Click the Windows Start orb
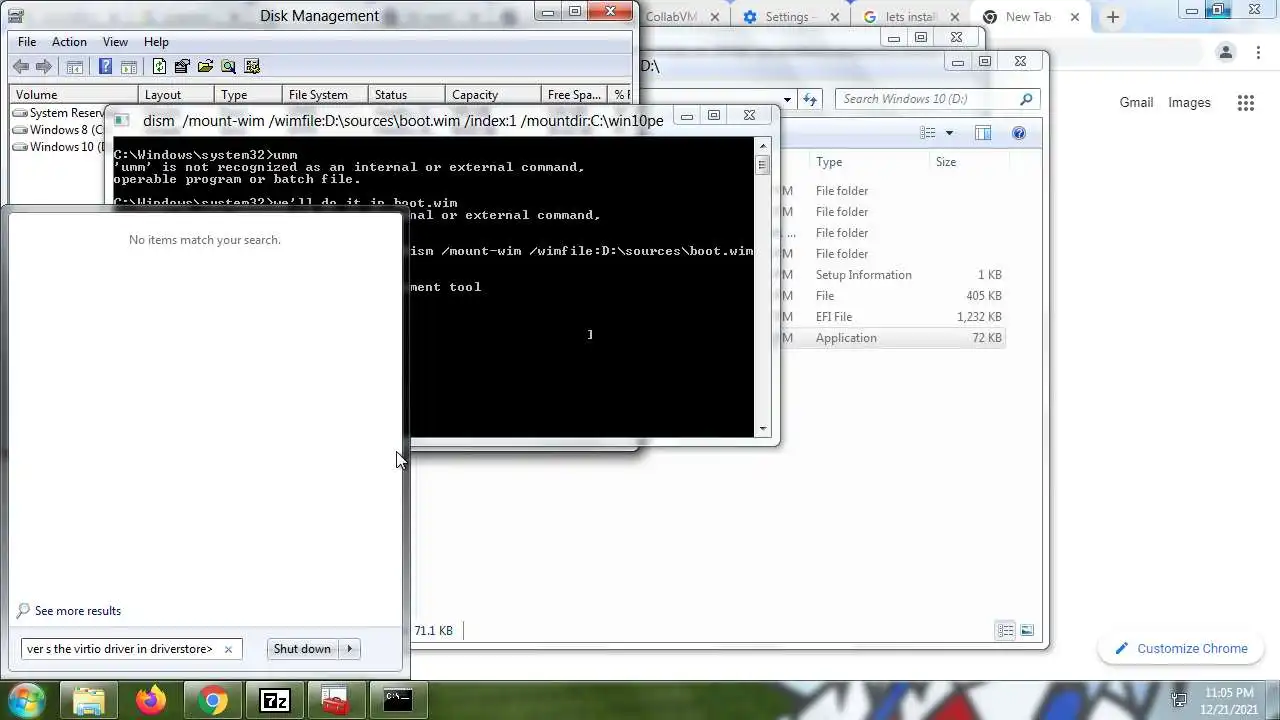 (x=26, y=700)
